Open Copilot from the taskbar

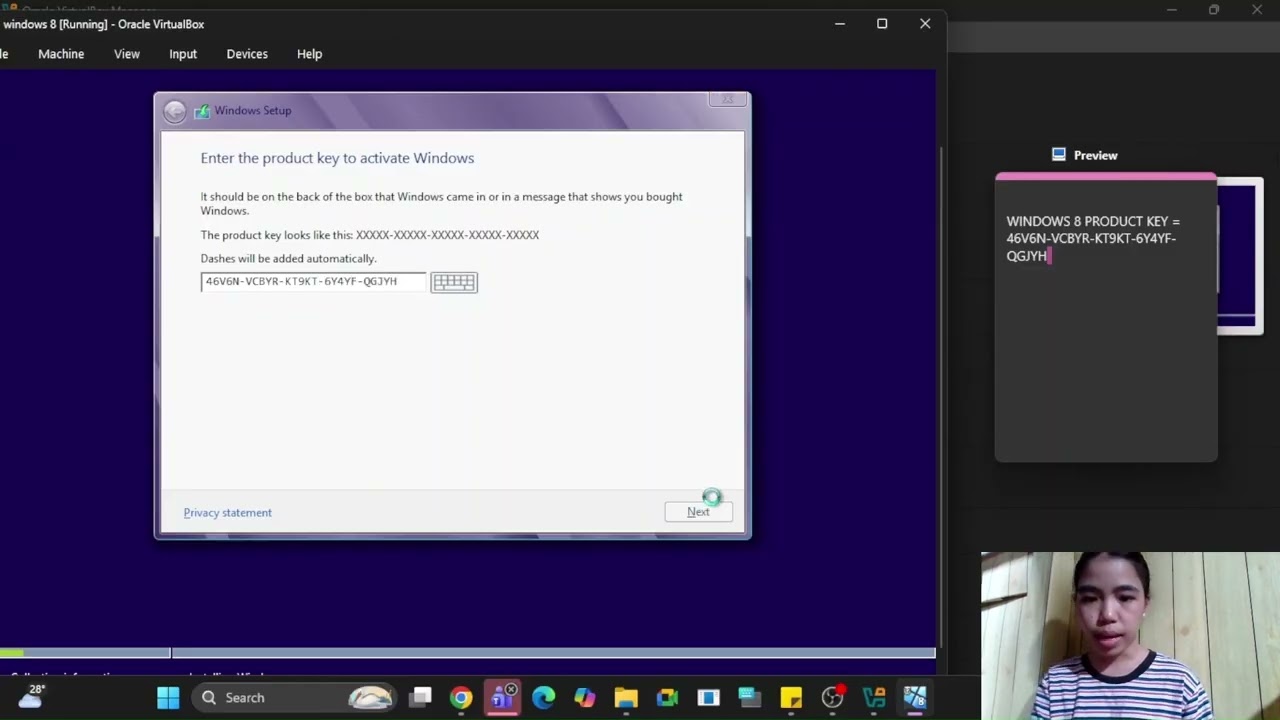tap(584, 698)
